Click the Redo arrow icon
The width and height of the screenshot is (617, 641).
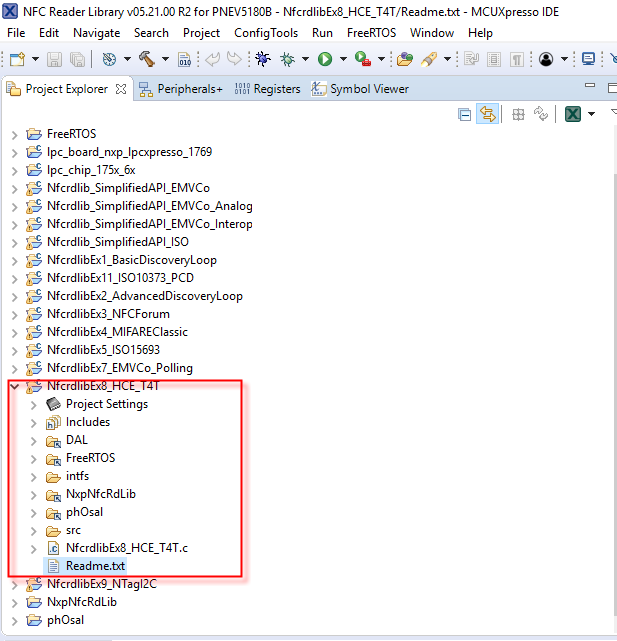pyautogui.click(x=234, y=60)
